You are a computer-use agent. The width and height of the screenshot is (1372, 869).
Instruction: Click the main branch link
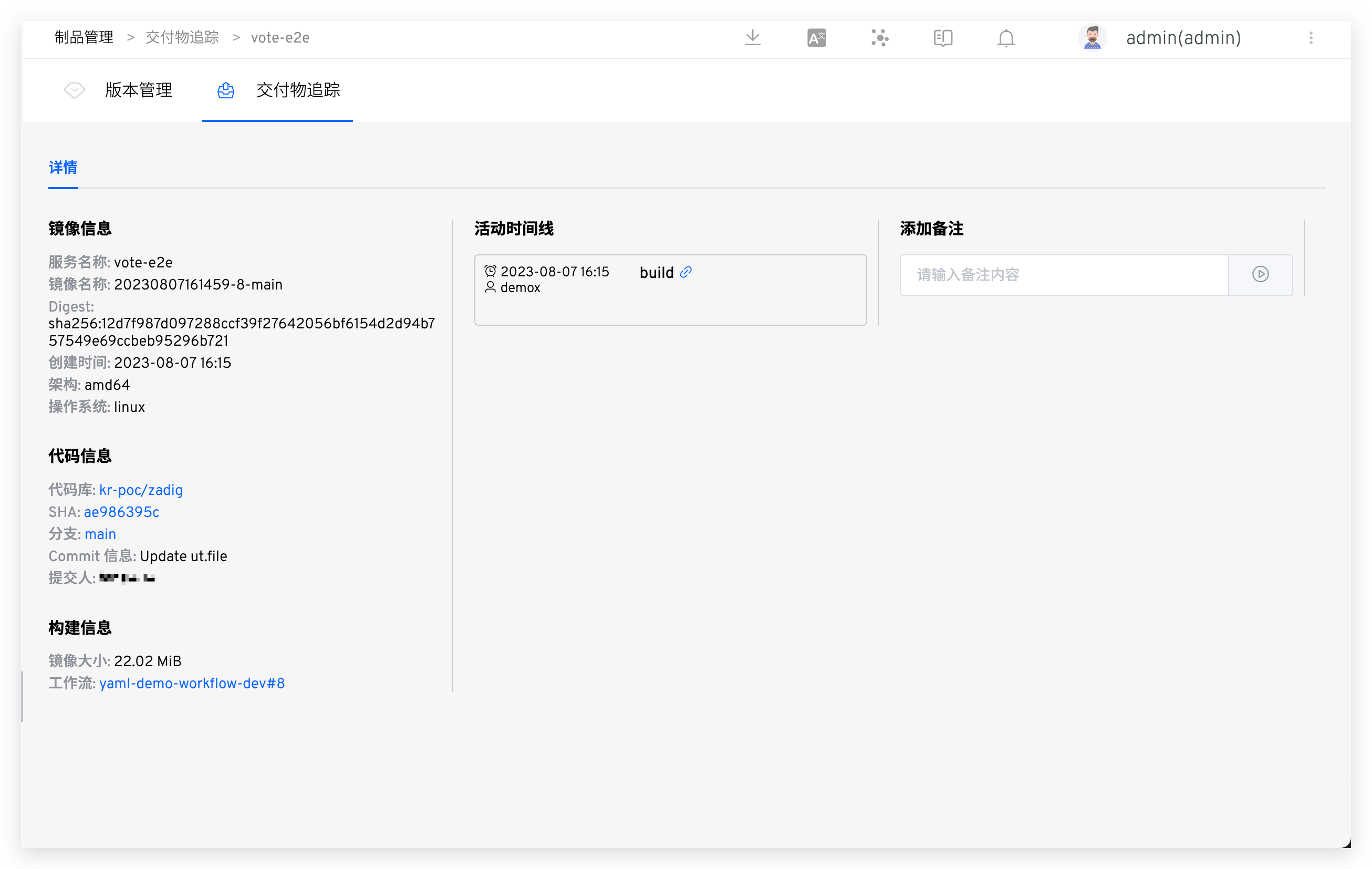[100, 534]
